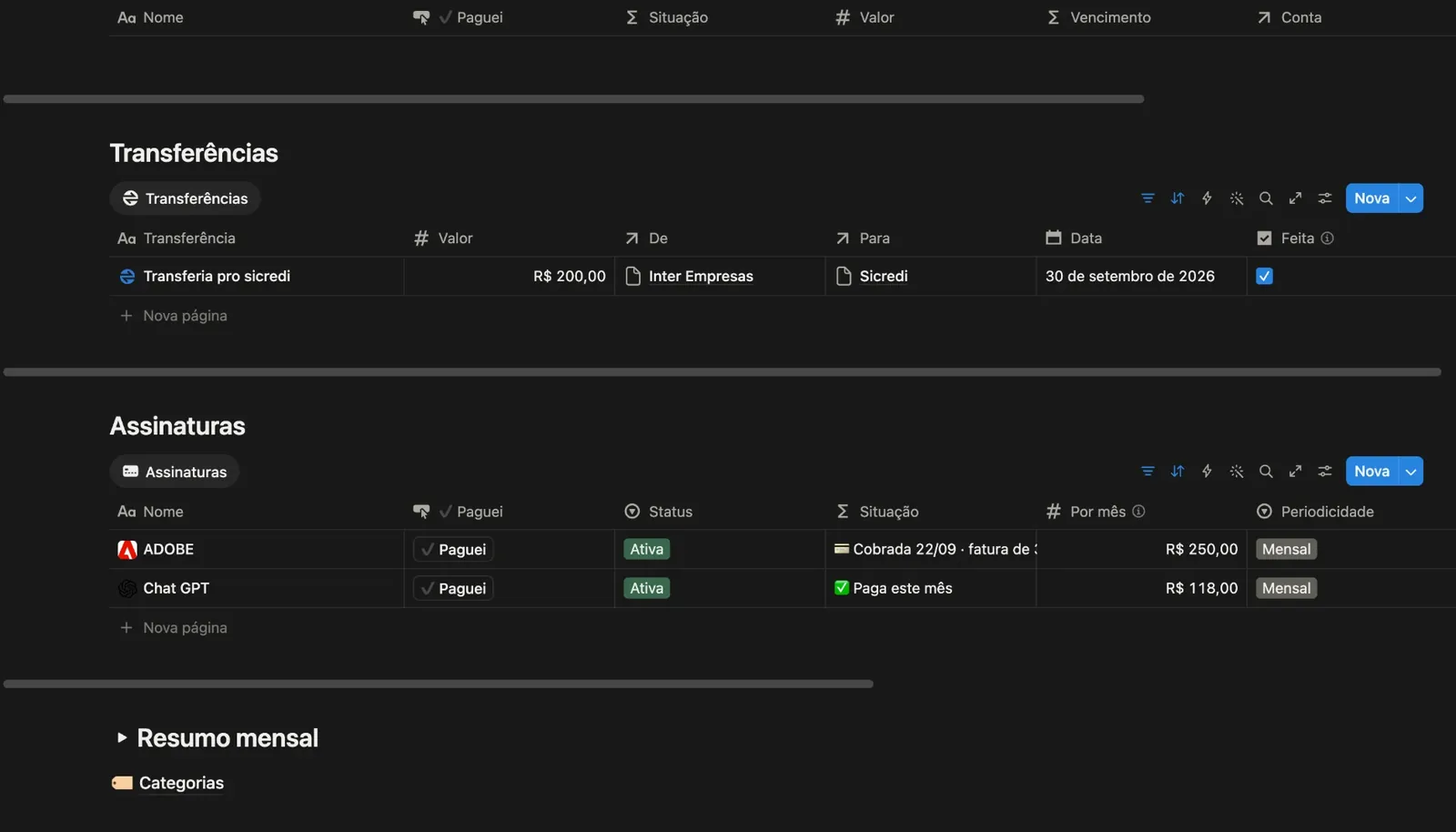Open dropdown arrow next to Assinaturas Nova button
Viewport: 1456px width, 832px height.
pyautogui.click(x=1411, y=472)
